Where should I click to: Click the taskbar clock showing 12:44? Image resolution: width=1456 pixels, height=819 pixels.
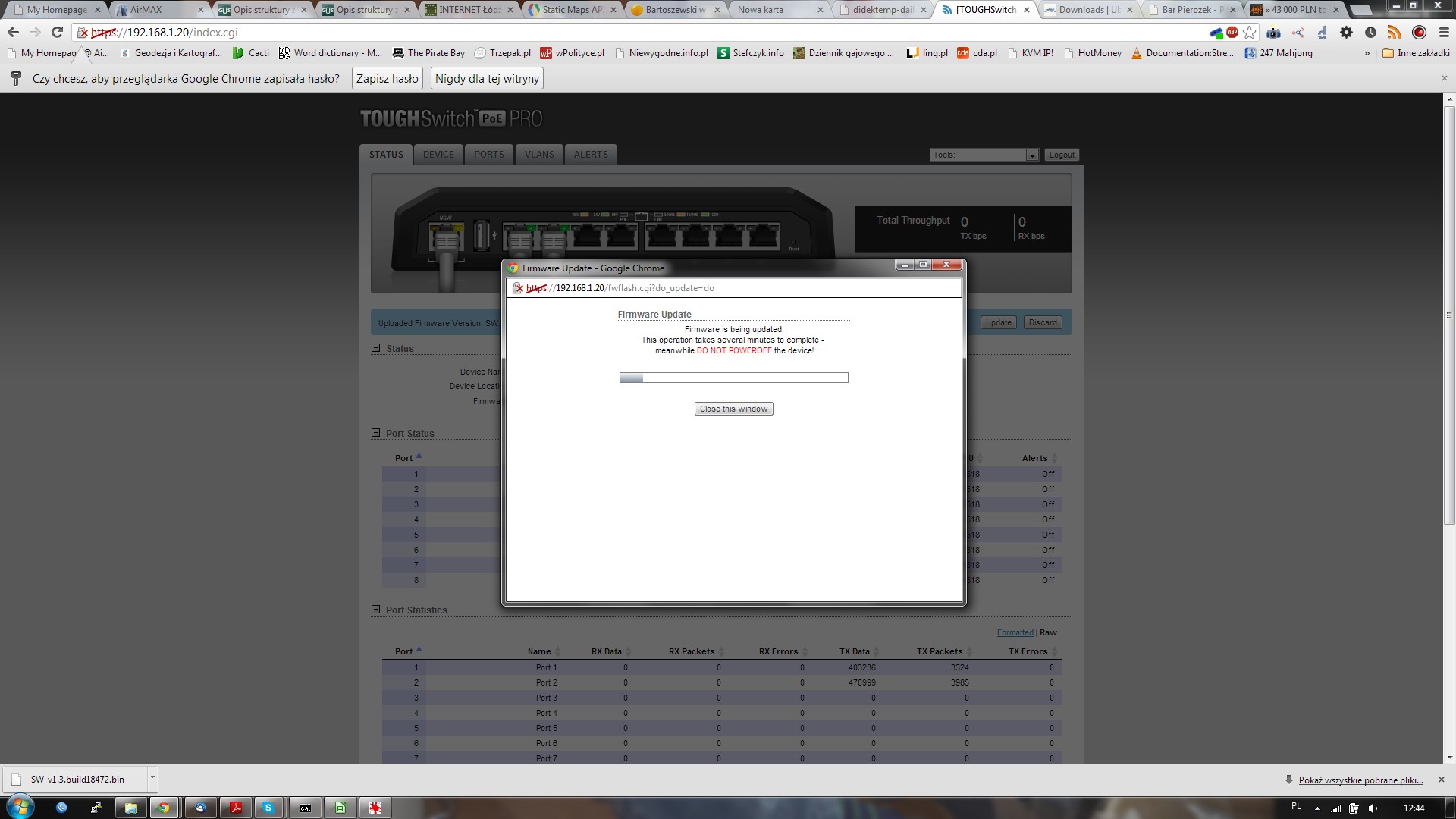click(x=1414, y=808)
